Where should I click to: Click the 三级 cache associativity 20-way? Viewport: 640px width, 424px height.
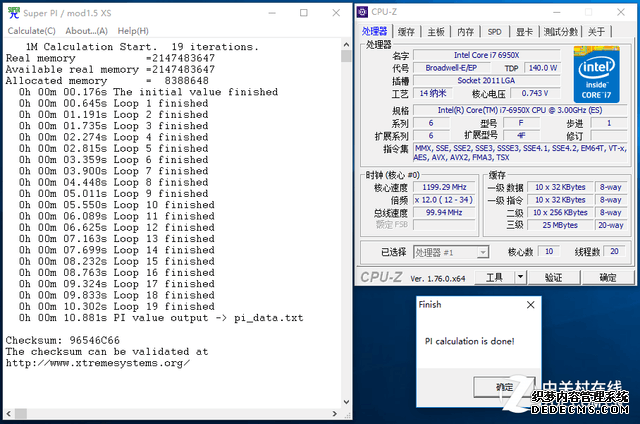tap(611, 225)
